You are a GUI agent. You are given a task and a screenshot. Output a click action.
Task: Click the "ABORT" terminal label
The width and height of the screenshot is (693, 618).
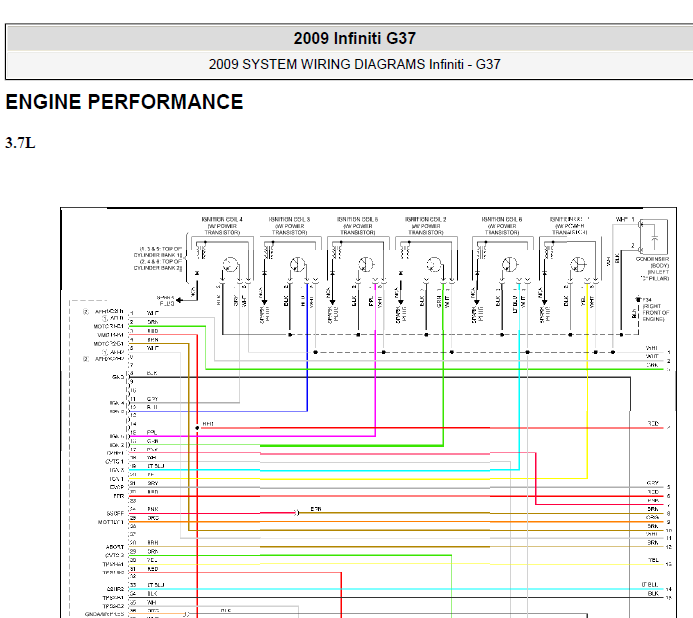pos(115,547)
